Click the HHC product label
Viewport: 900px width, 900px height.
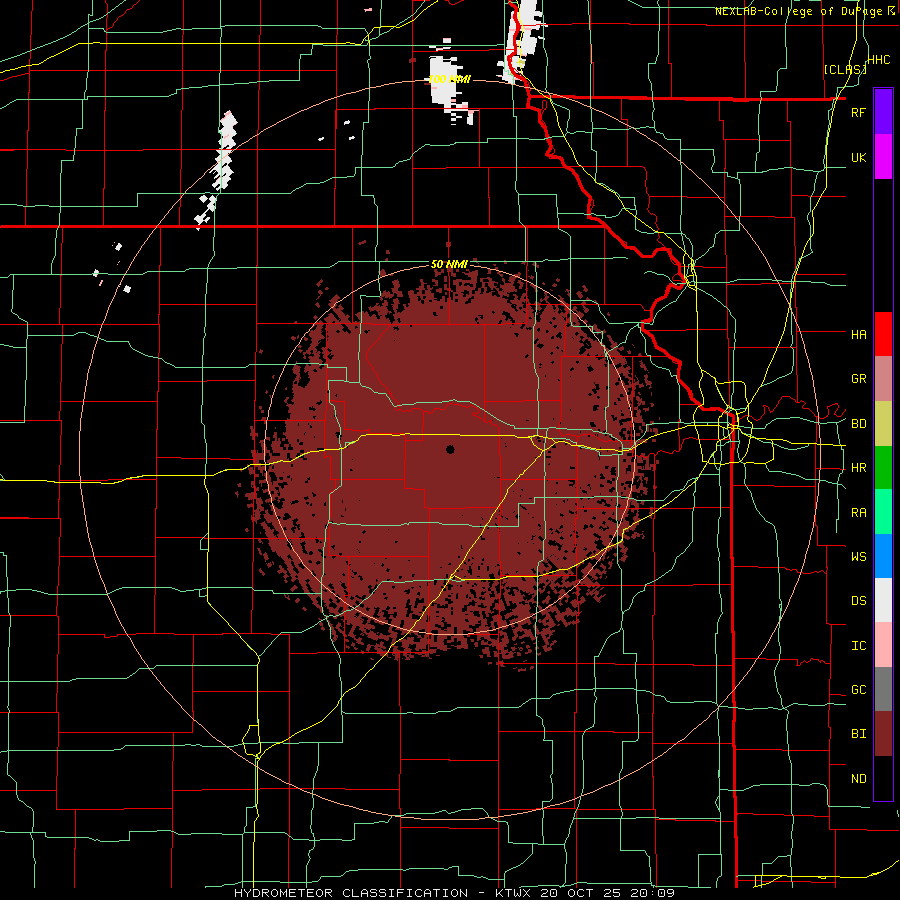point(879,60)
